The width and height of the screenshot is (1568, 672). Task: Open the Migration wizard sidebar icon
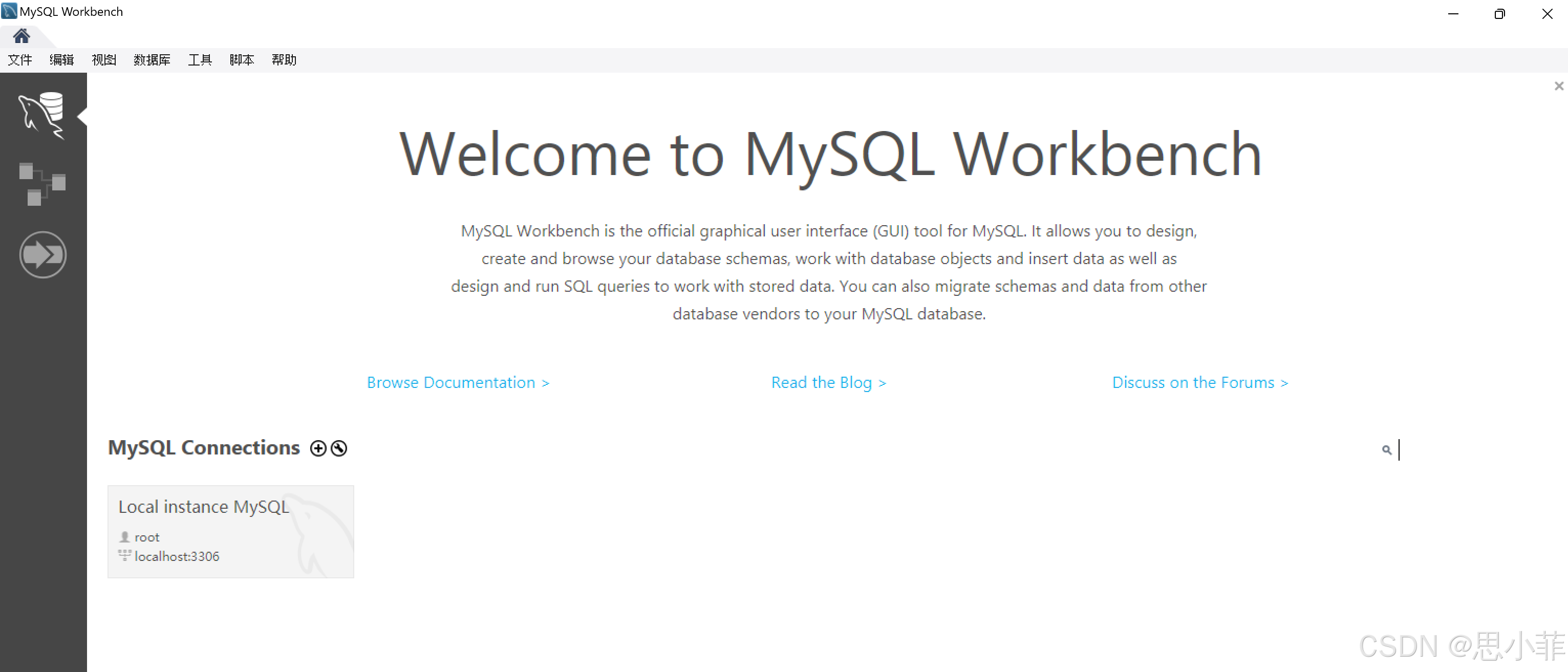pos(42,254)
